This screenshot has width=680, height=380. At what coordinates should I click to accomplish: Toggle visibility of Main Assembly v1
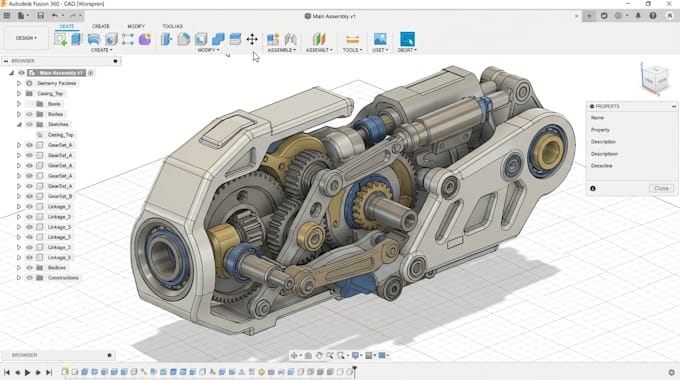click(x=21, y=73)
